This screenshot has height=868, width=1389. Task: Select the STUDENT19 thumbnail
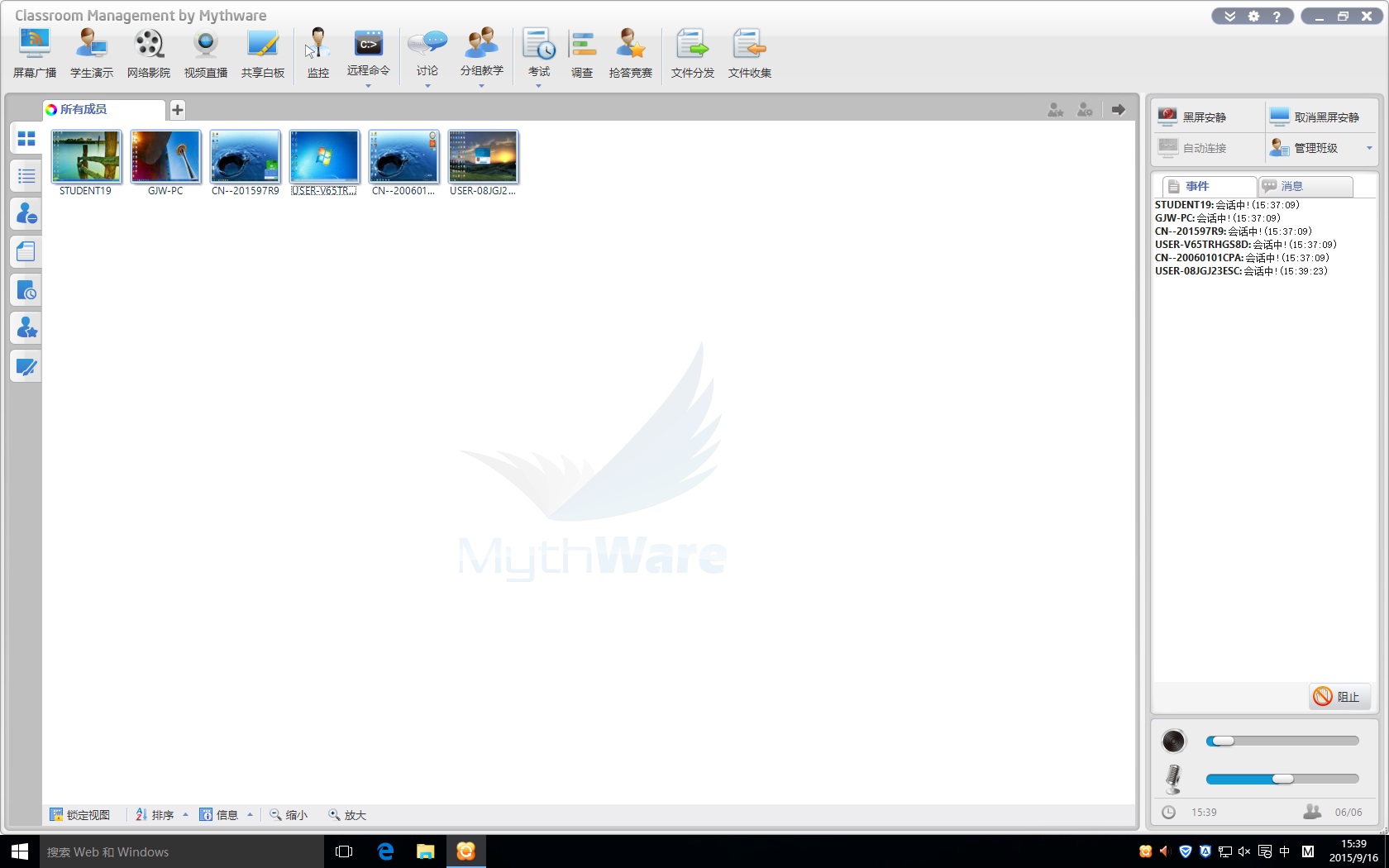pyautogui.click(x=86, y=157)
